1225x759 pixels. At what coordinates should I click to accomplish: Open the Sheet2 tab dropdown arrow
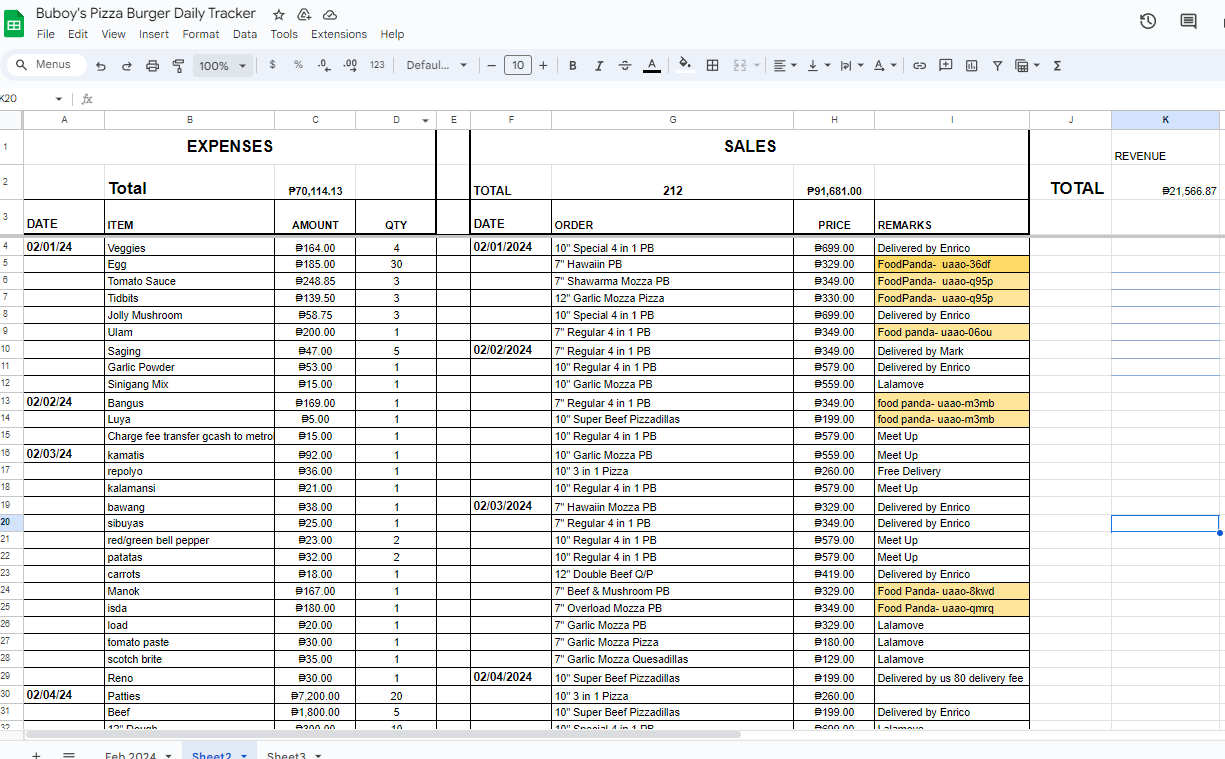point(244,755)
